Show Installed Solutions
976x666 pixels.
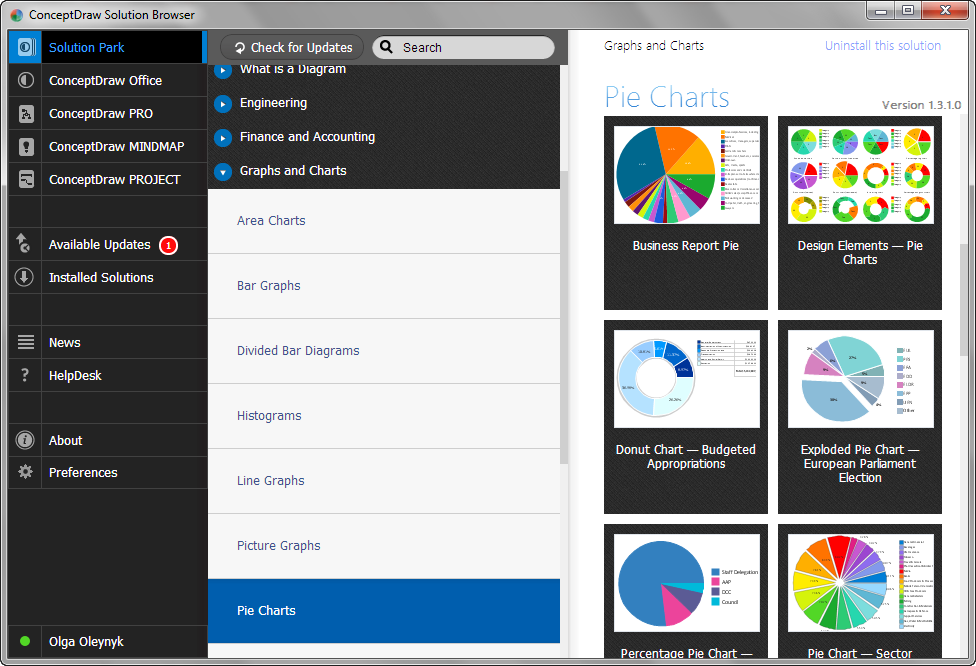click(107, 278)
